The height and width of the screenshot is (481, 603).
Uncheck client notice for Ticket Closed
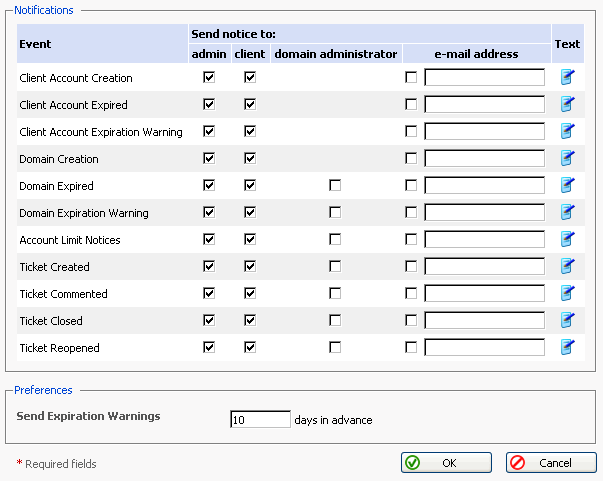(x=250, y=320)
